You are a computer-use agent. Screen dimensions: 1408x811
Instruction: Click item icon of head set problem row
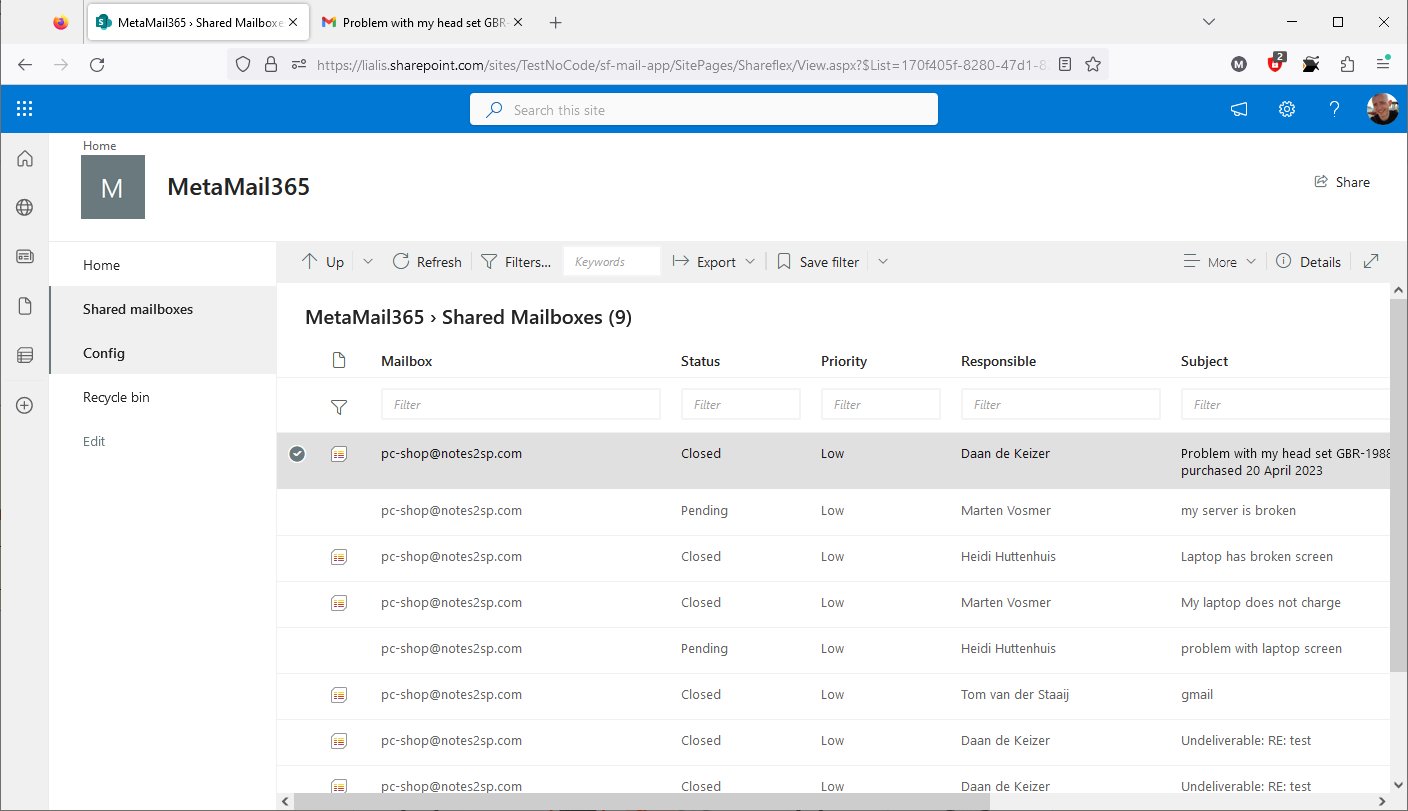point(339,453)
